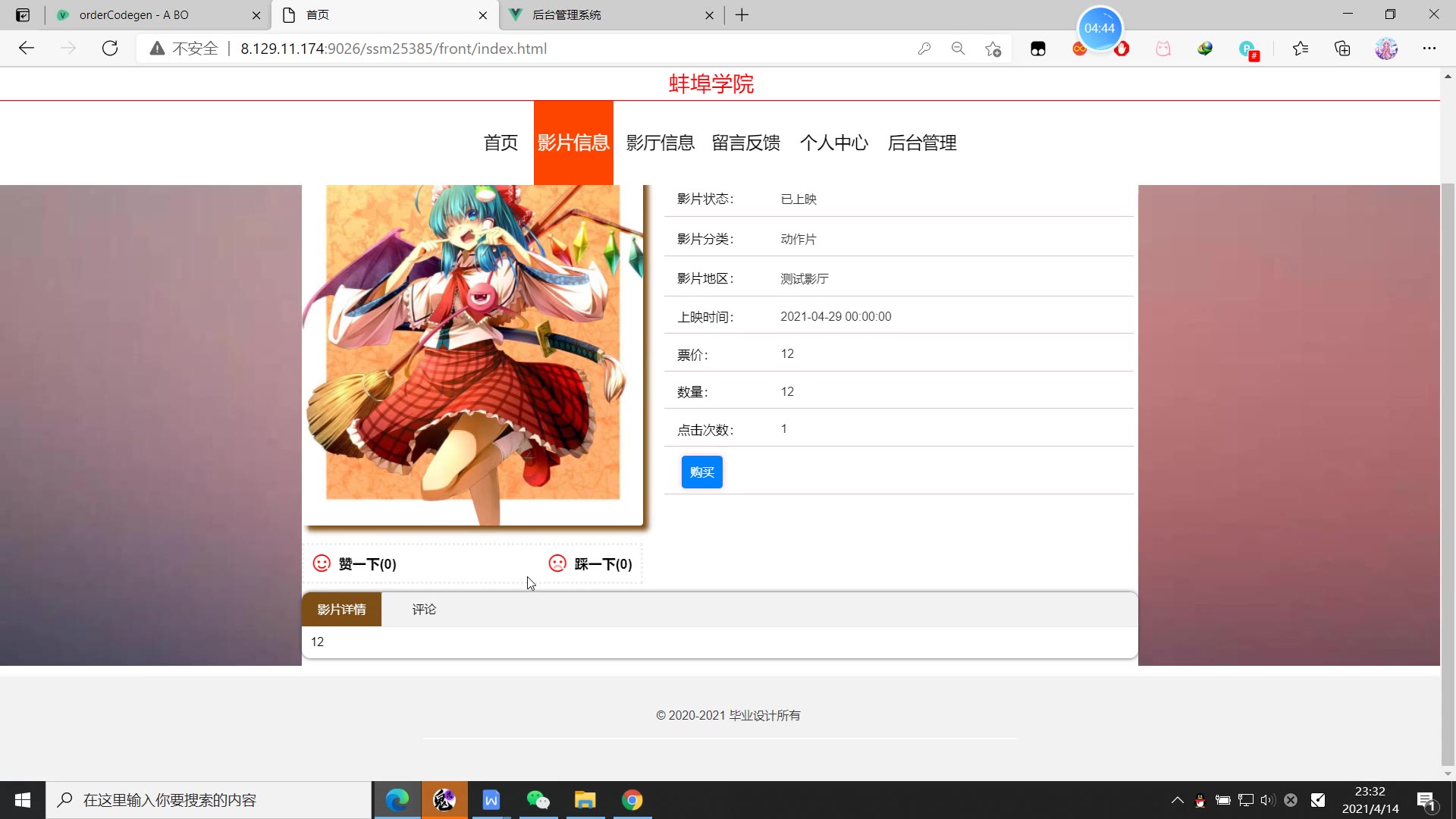The width and height of the screenshot is (1456, 819).
Task: Open 个人中心 navigation item
Action: tap(833, 143)
